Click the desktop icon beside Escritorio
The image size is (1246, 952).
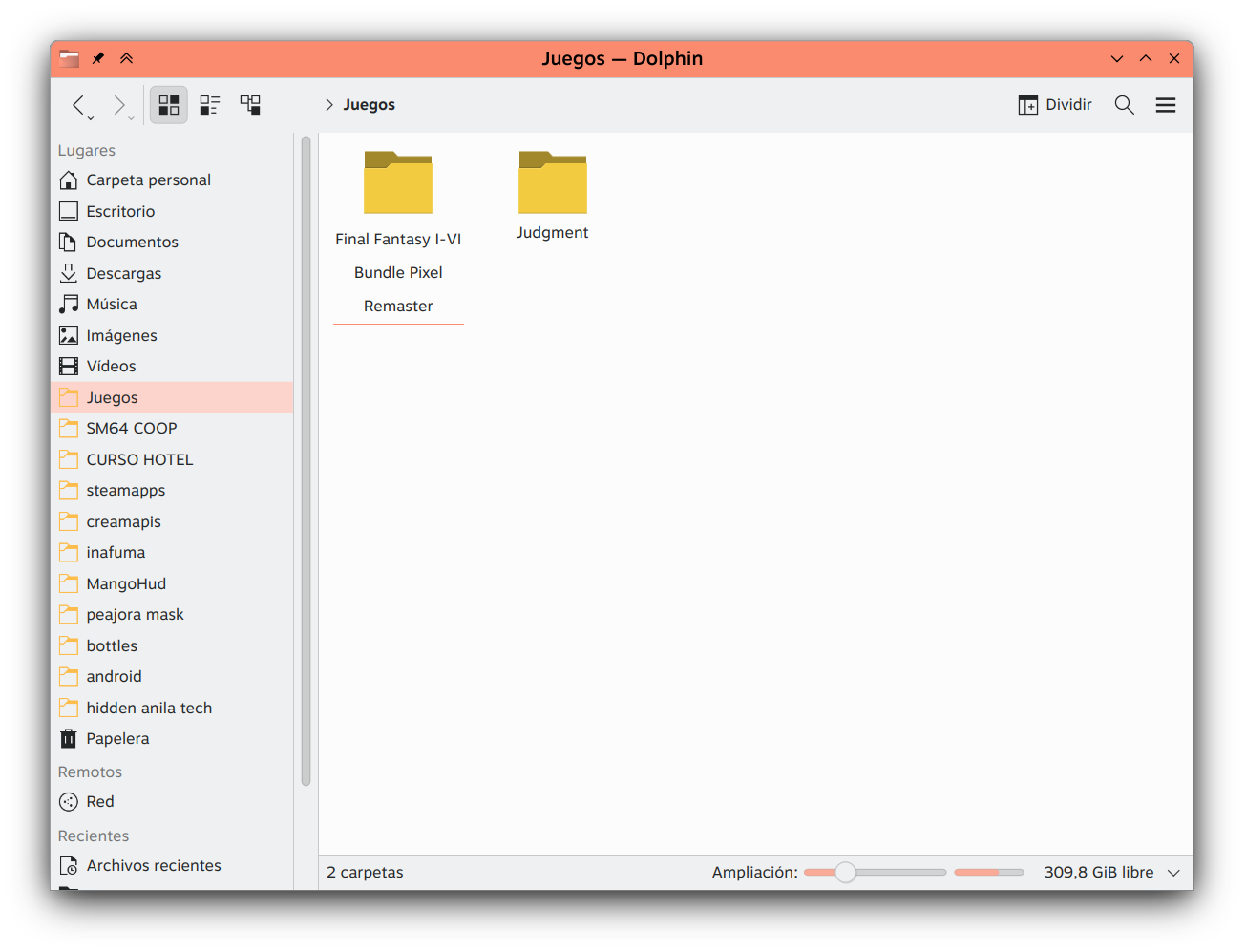coord(69,211)
